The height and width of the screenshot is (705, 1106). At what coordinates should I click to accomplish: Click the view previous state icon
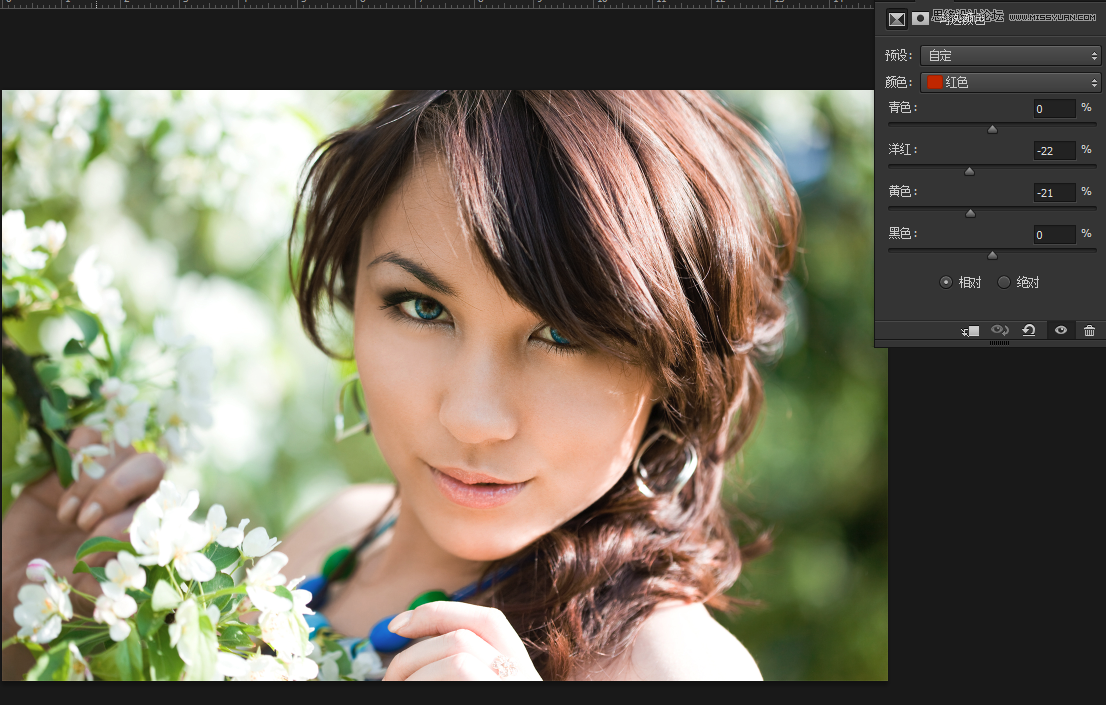(x=999, y=330)
